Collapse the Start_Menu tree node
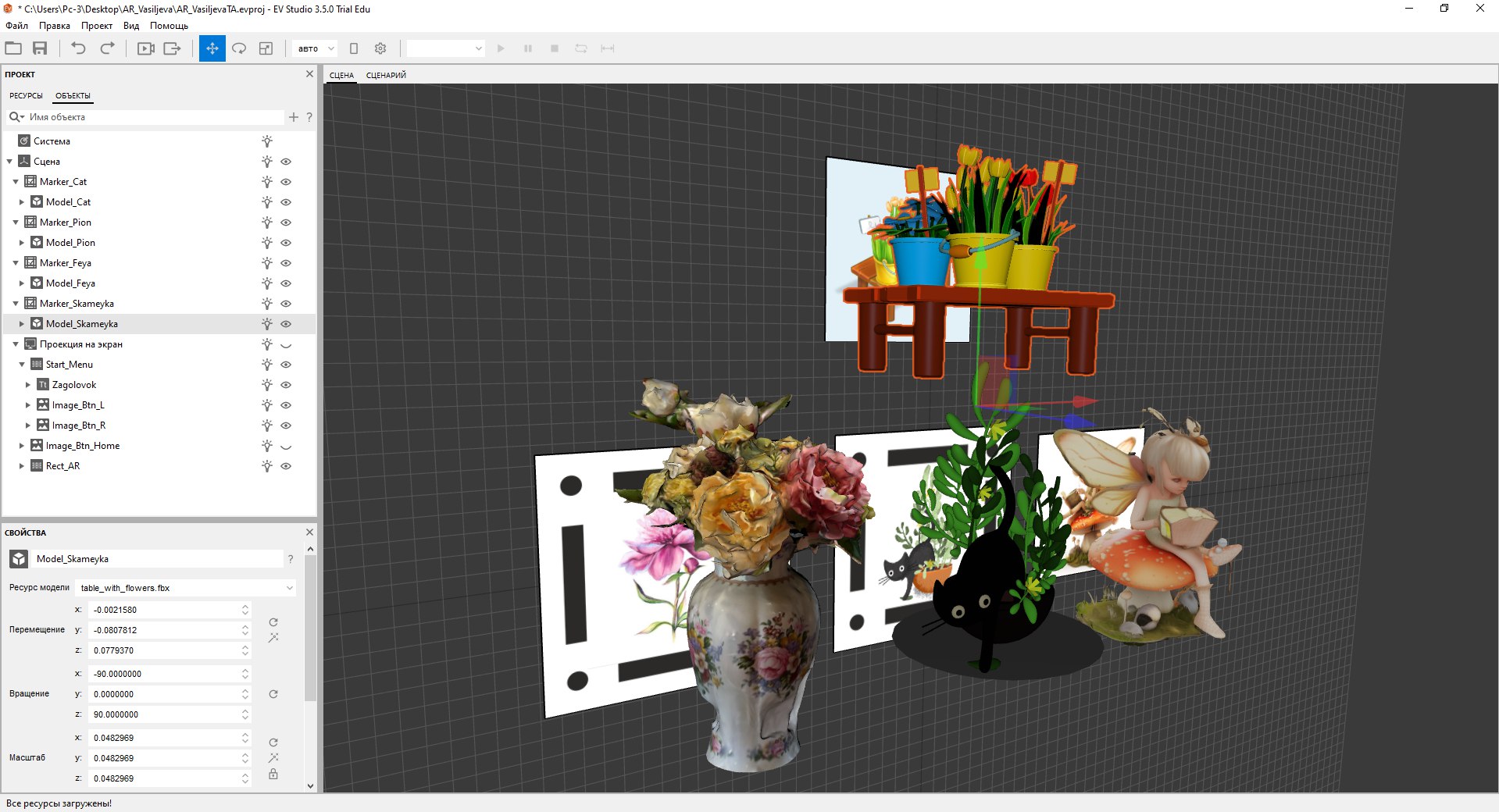Screen dimensions: 1499x812 click(22, 365)
